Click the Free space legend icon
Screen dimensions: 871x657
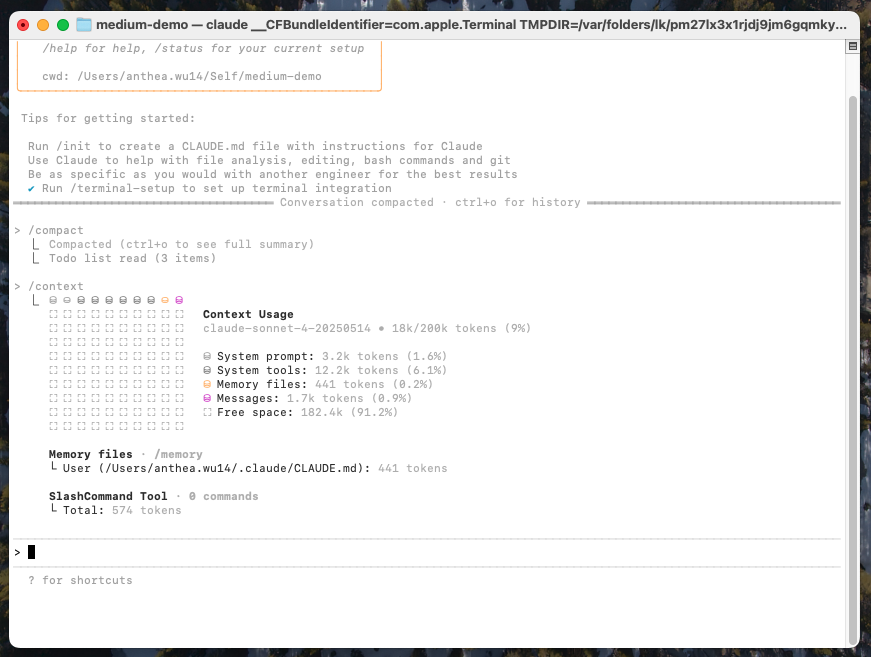[207, 413]
